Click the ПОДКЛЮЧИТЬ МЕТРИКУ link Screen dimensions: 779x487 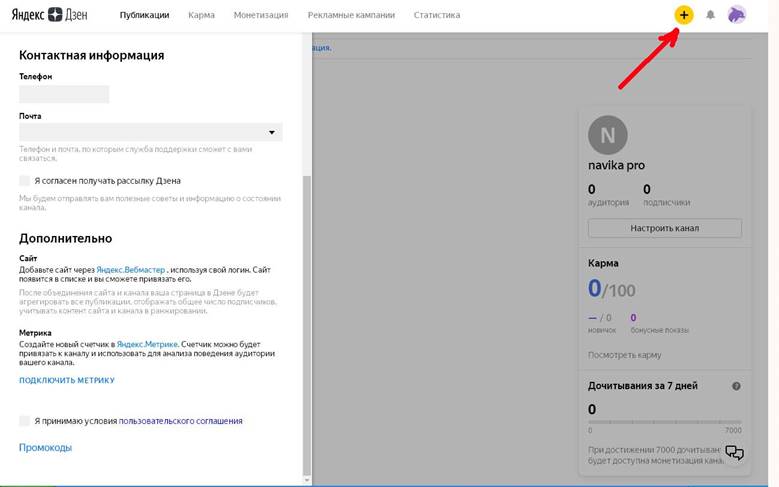click(67, 380)
